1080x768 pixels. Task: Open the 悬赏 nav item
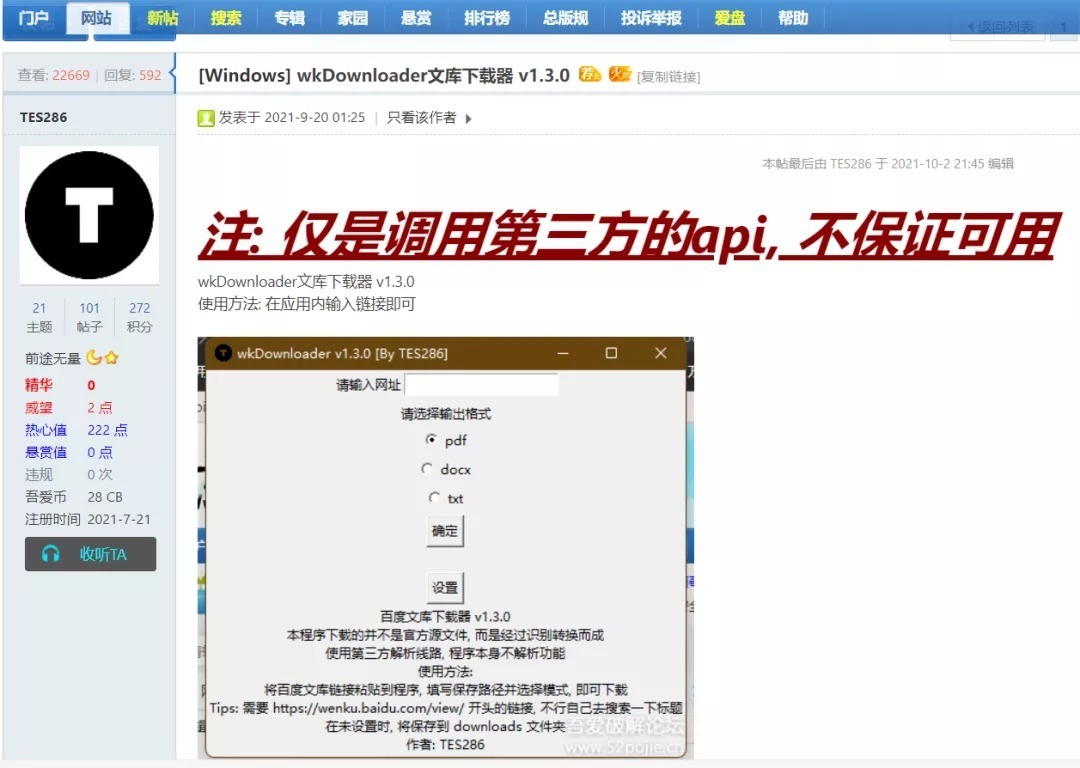click(x=416, y=18)
